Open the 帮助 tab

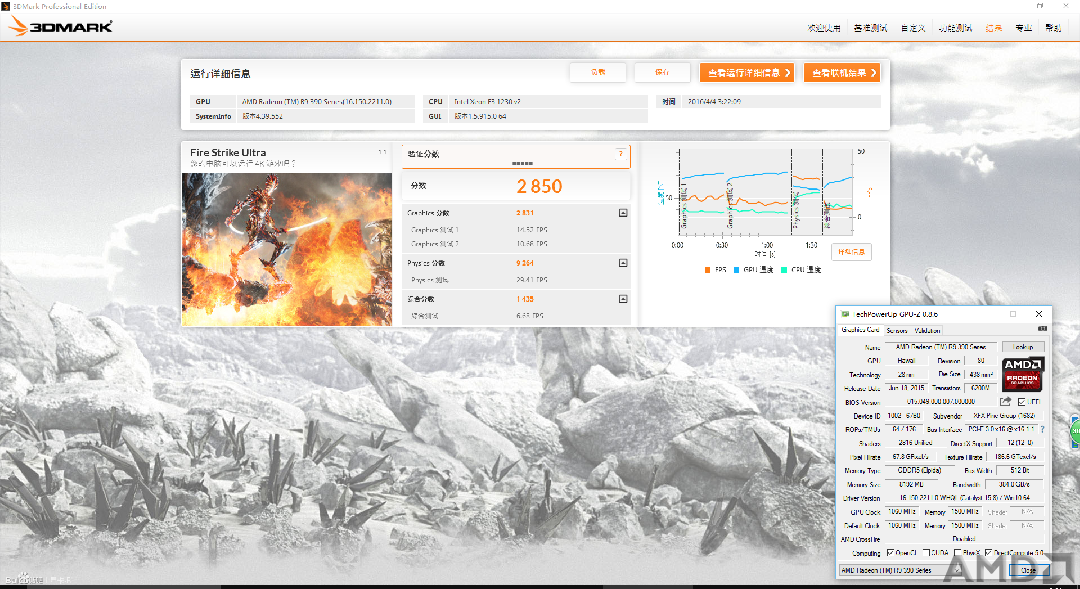pyautogui.click(x=1053, y=28)
